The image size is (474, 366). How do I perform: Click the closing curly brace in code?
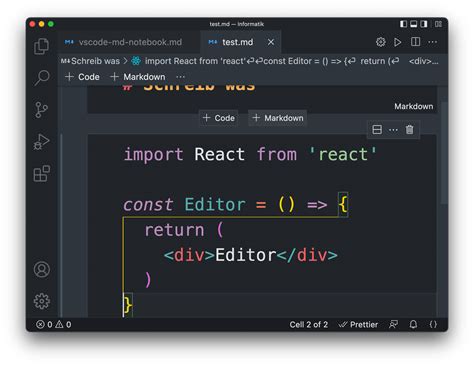click(127, 304)
